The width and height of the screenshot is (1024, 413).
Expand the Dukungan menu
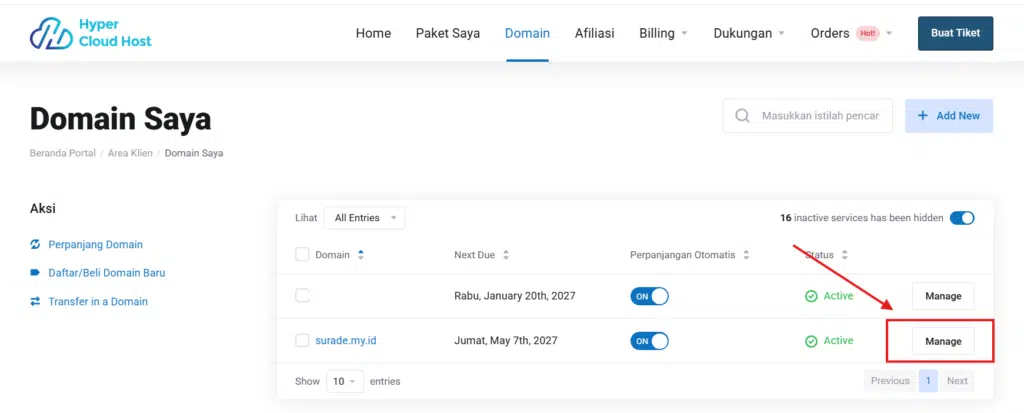(x=748, y=33)
